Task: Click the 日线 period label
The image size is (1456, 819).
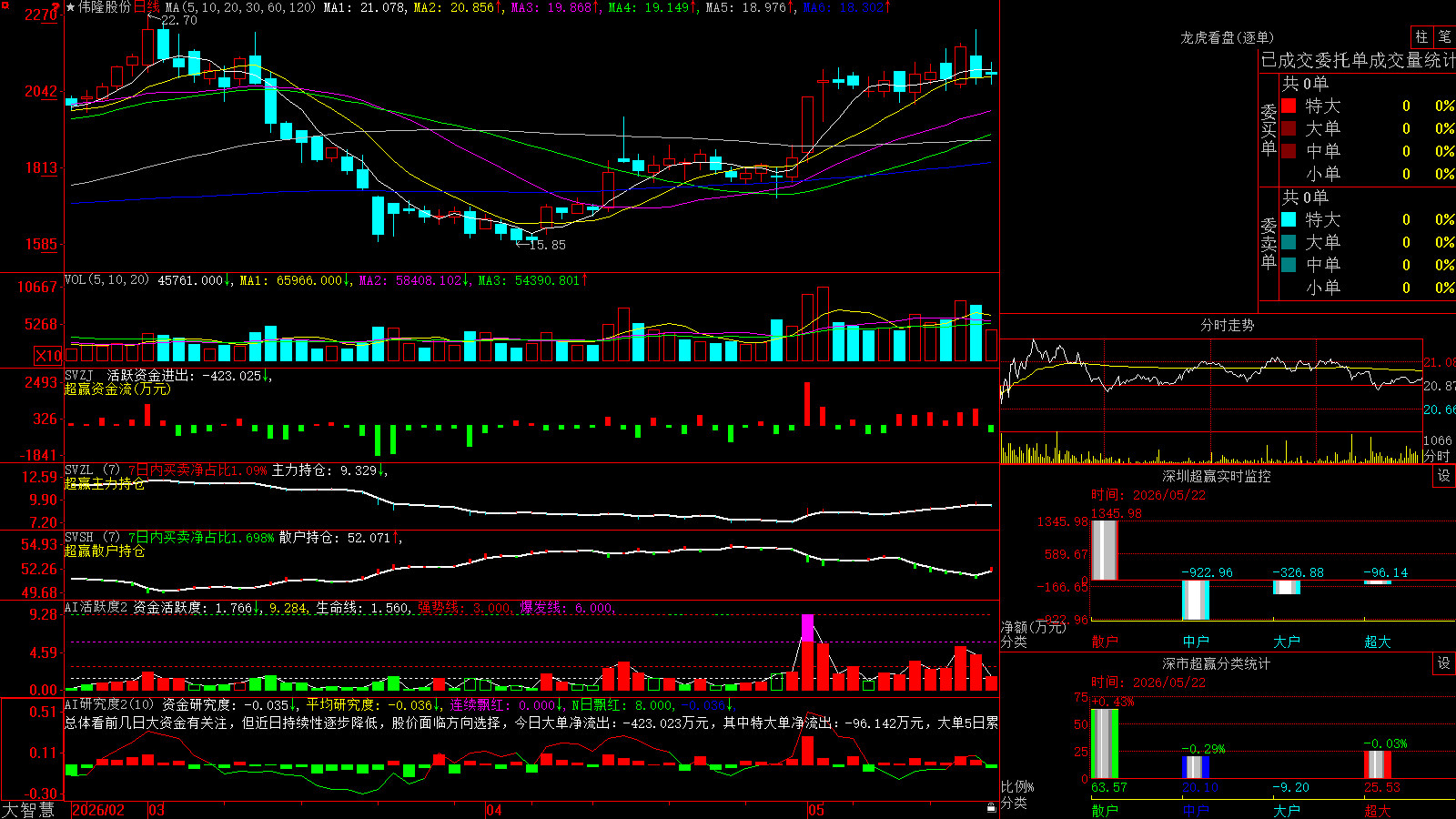Action: [x=147, y=7]
